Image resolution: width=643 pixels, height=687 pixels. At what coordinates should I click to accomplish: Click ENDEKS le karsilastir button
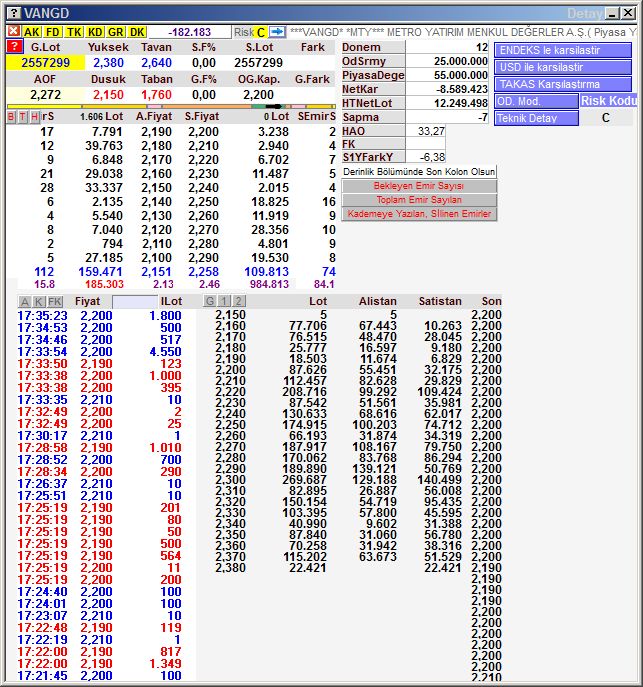click(x=563, y=50)
